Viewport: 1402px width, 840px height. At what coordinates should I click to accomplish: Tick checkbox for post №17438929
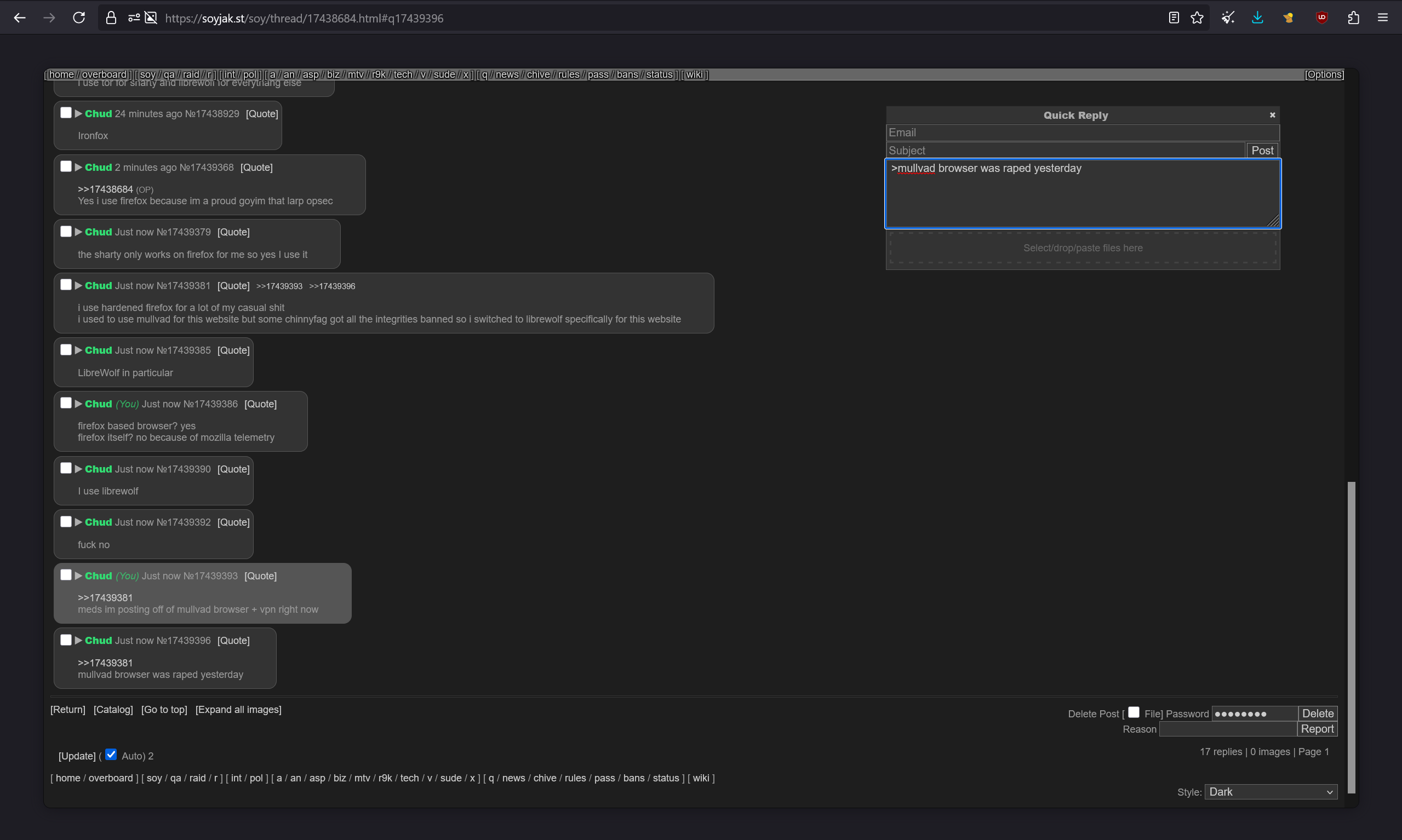click(66, 113)
